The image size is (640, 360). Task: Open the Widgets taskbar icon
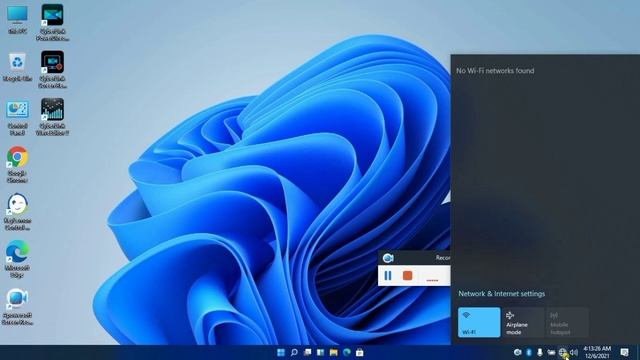[320, 352]
